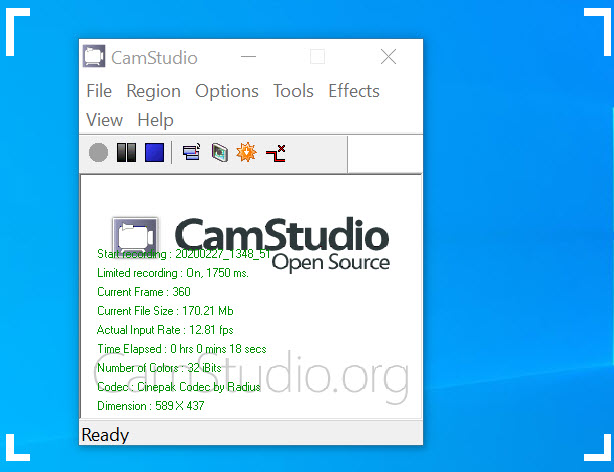Click the red SWF converter icon
614x472 pixels.
(x=276, y=153)
